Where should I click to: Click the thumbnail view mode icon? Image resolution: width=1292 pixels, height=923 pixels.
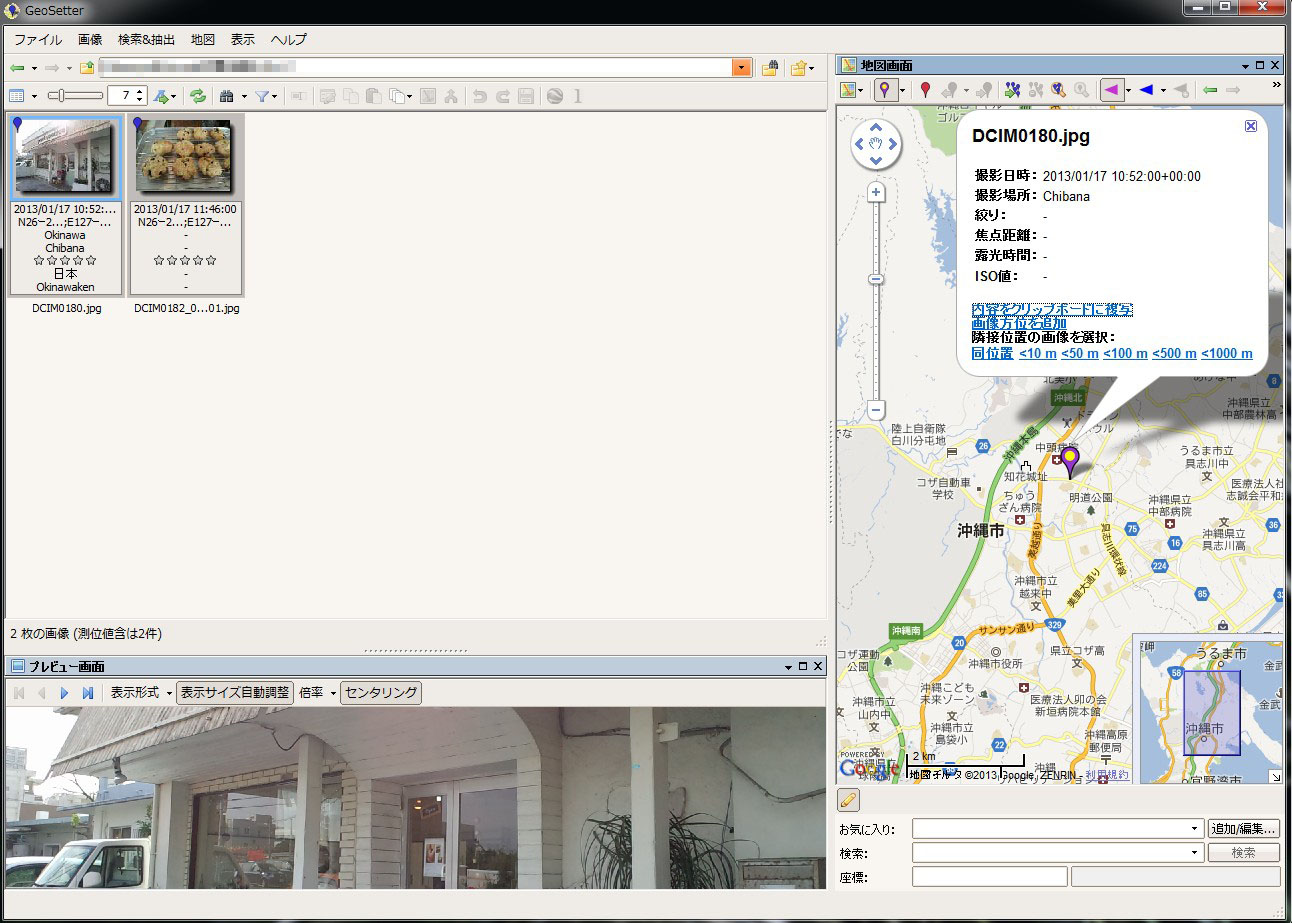17,96
